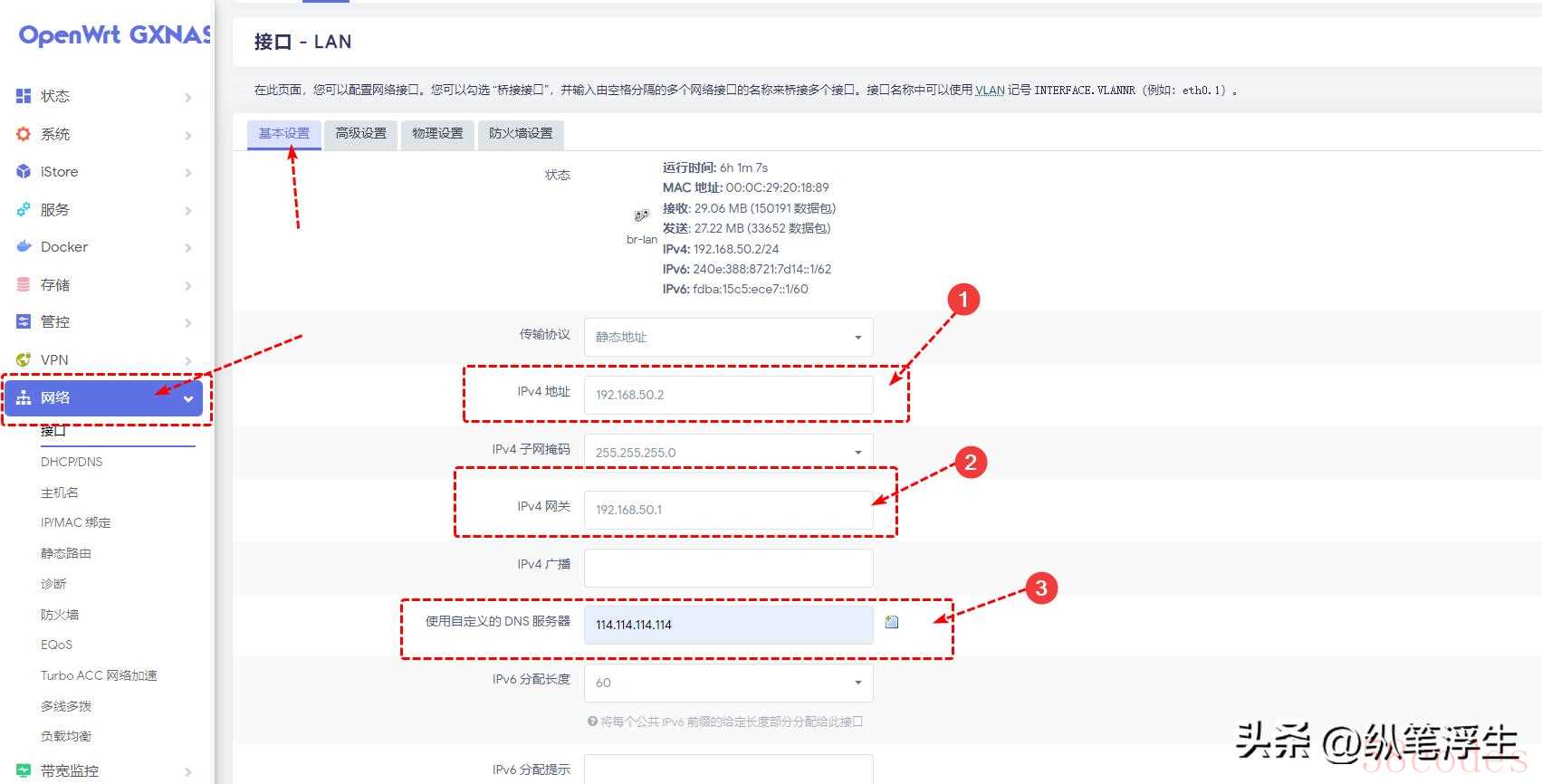Open the 传输协议 protocol dropdown

coord(728,337)
